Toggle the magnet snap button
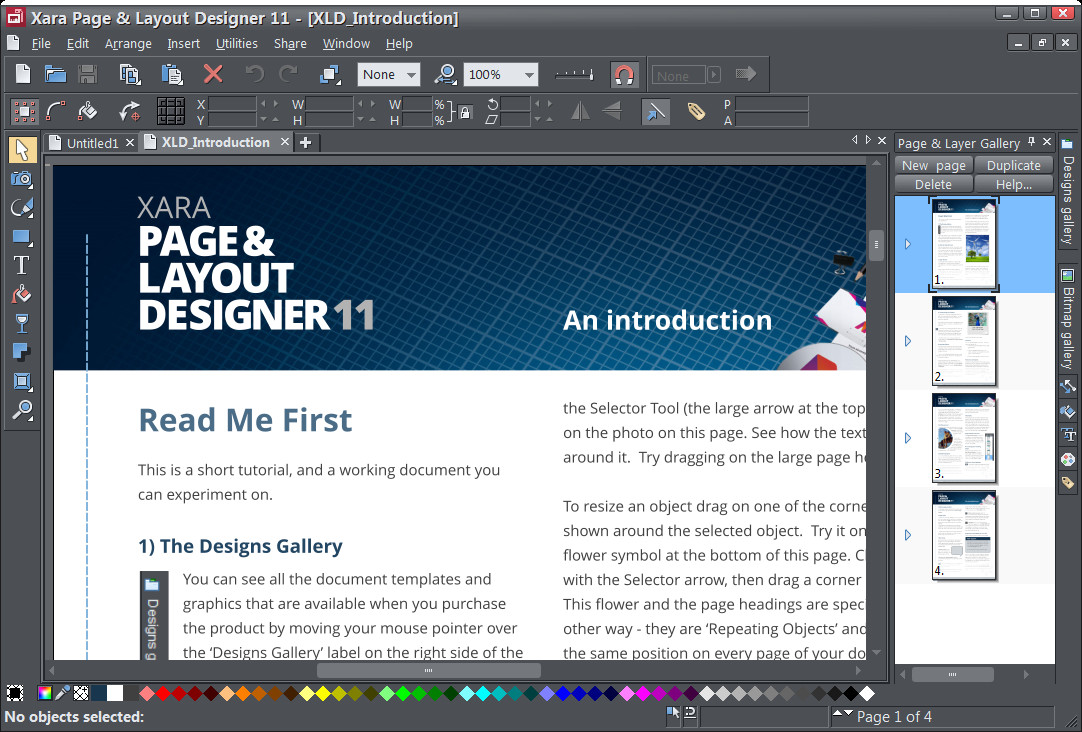1082x732 pixels. click(x=624, y=74)
